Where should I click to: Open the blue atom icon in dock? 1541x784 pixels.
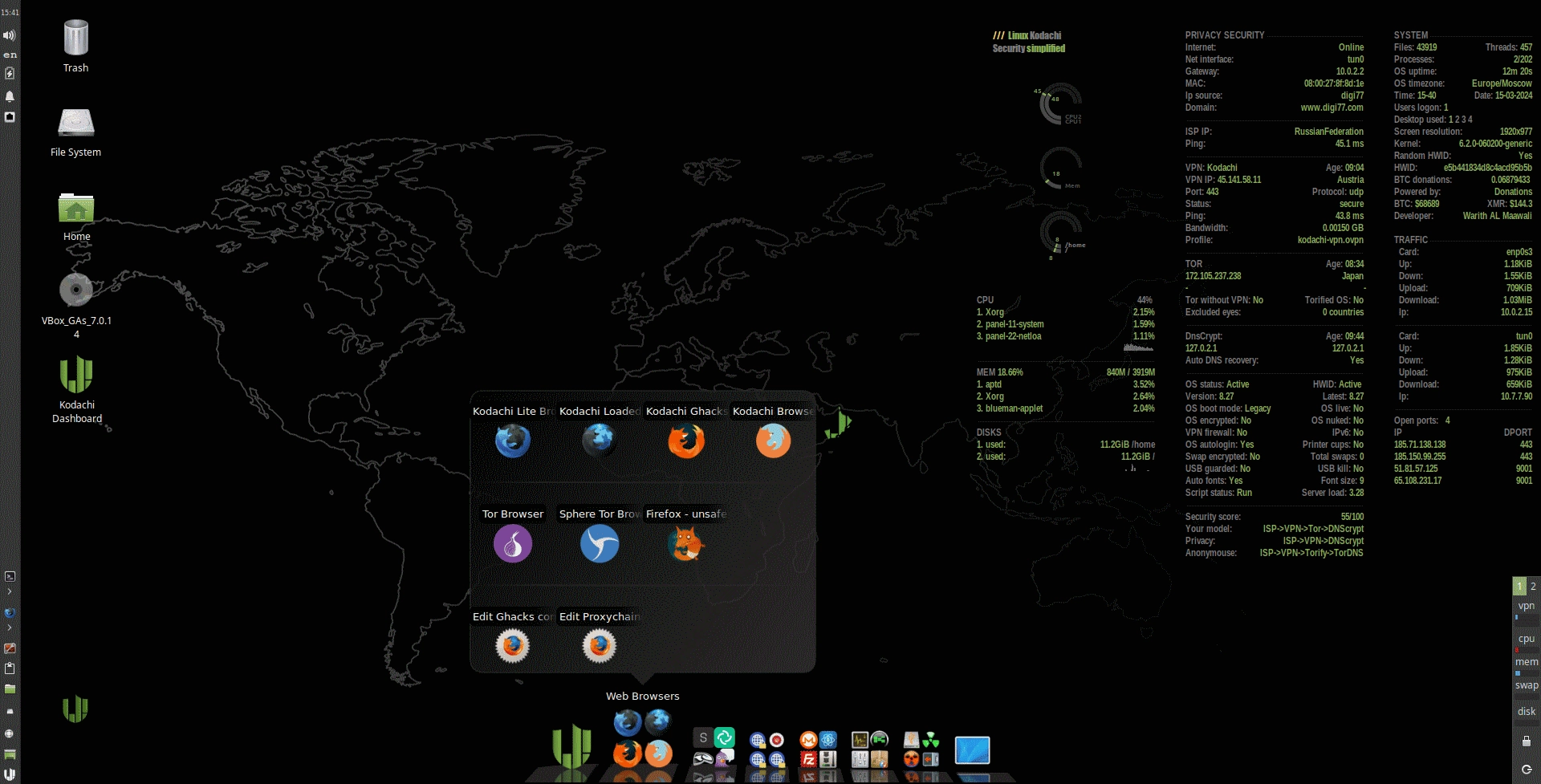click(x=828, y=739)
